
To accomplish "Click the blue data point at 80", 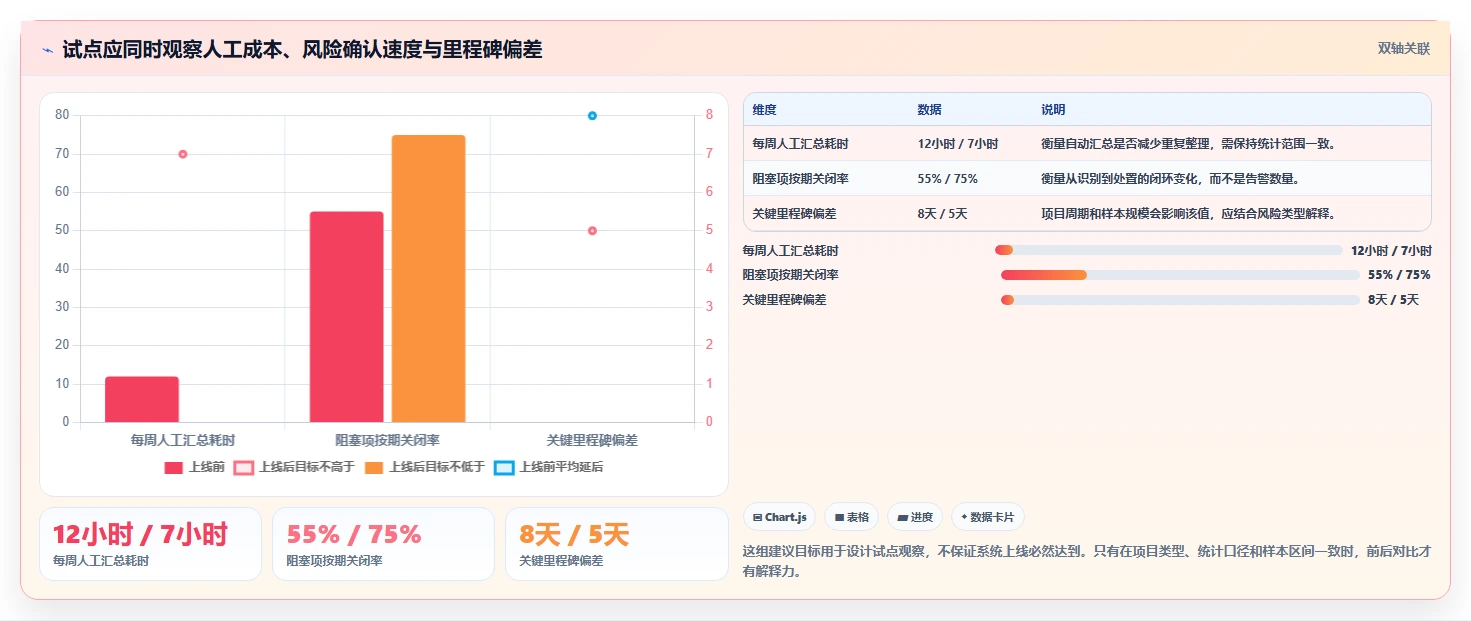I will coord(592,116).
